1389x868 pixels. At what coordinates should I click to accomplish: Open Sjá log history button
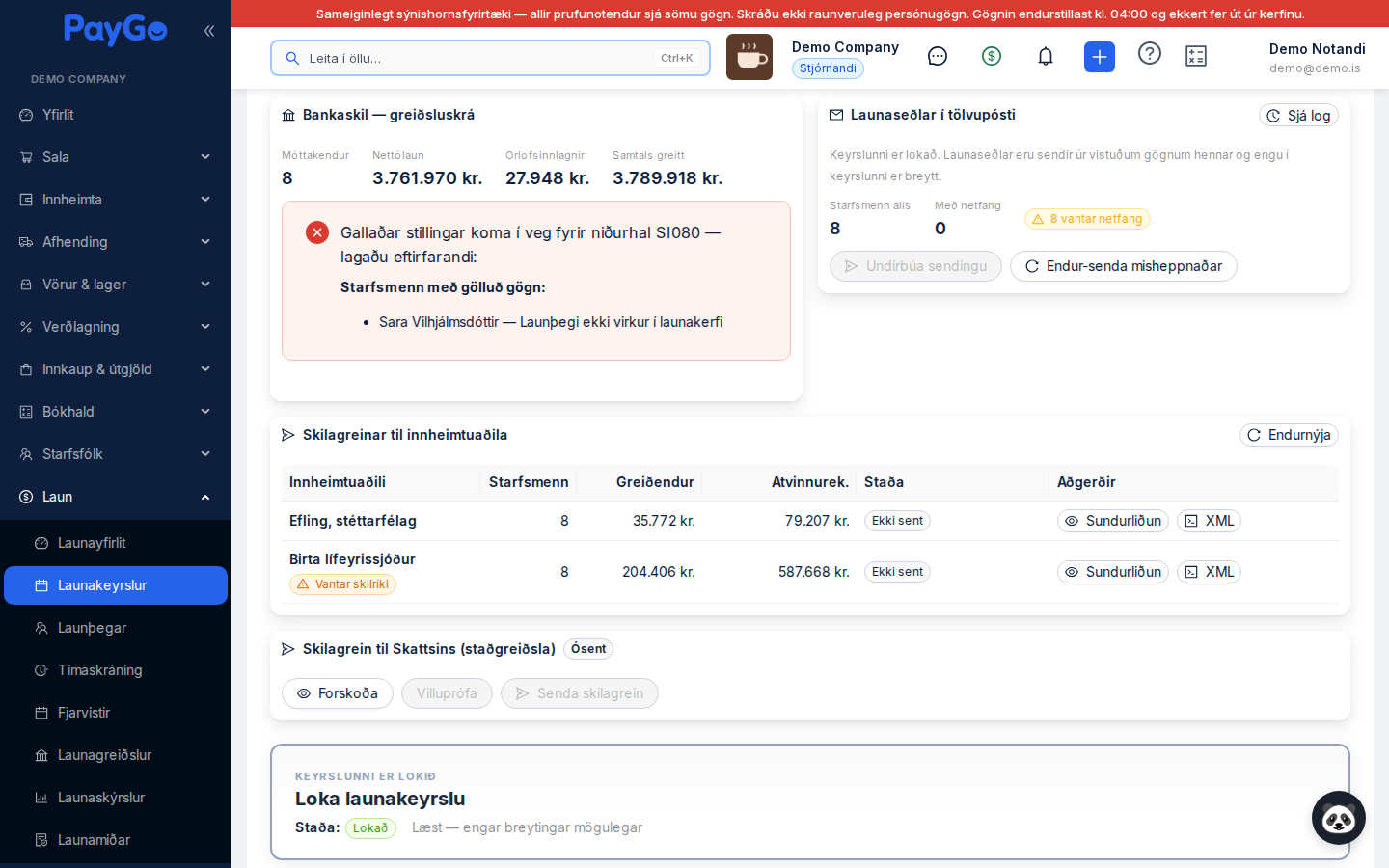click(x=1298, y=116)
